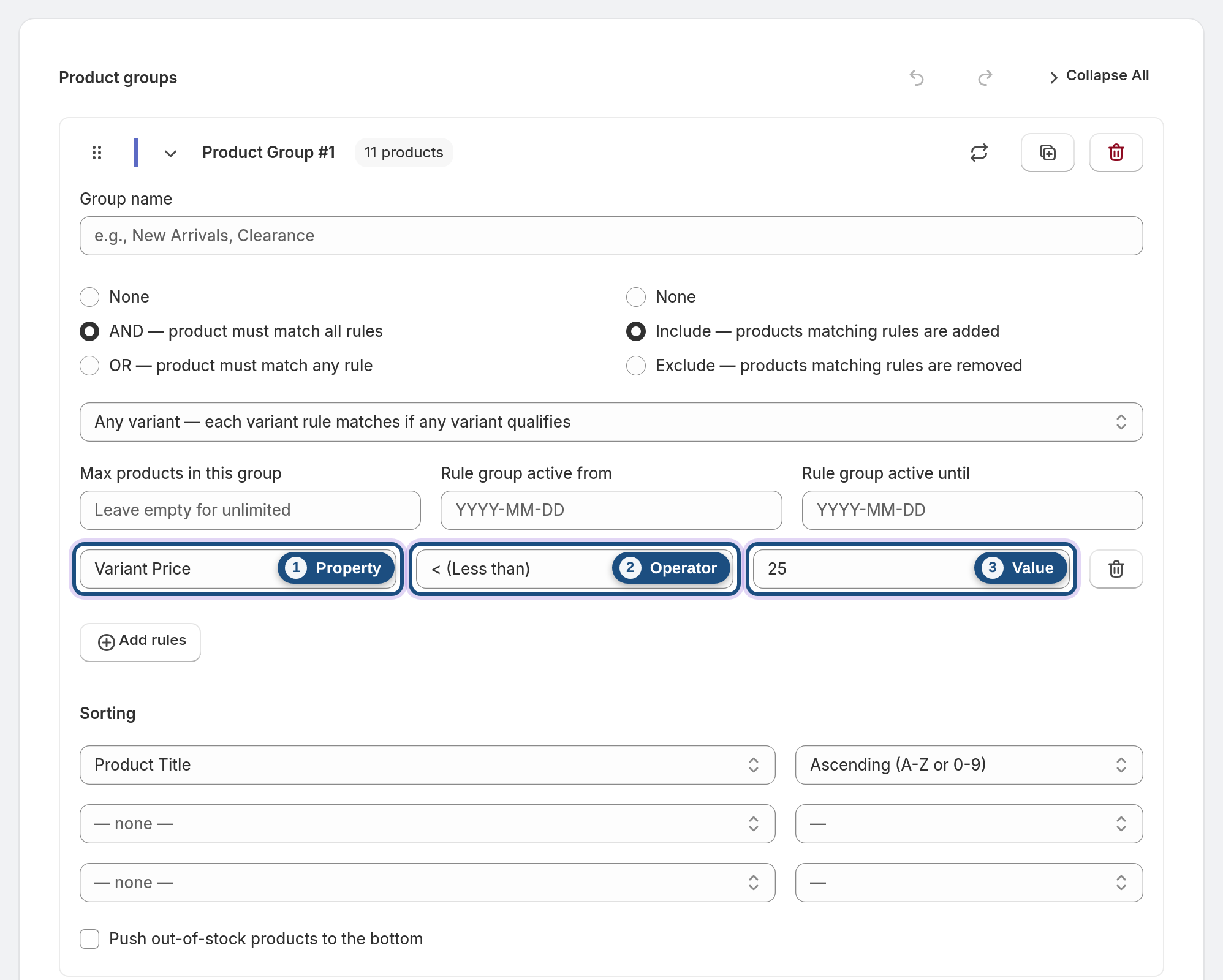
Task: Click the 11 products badge
Action: 404,153
